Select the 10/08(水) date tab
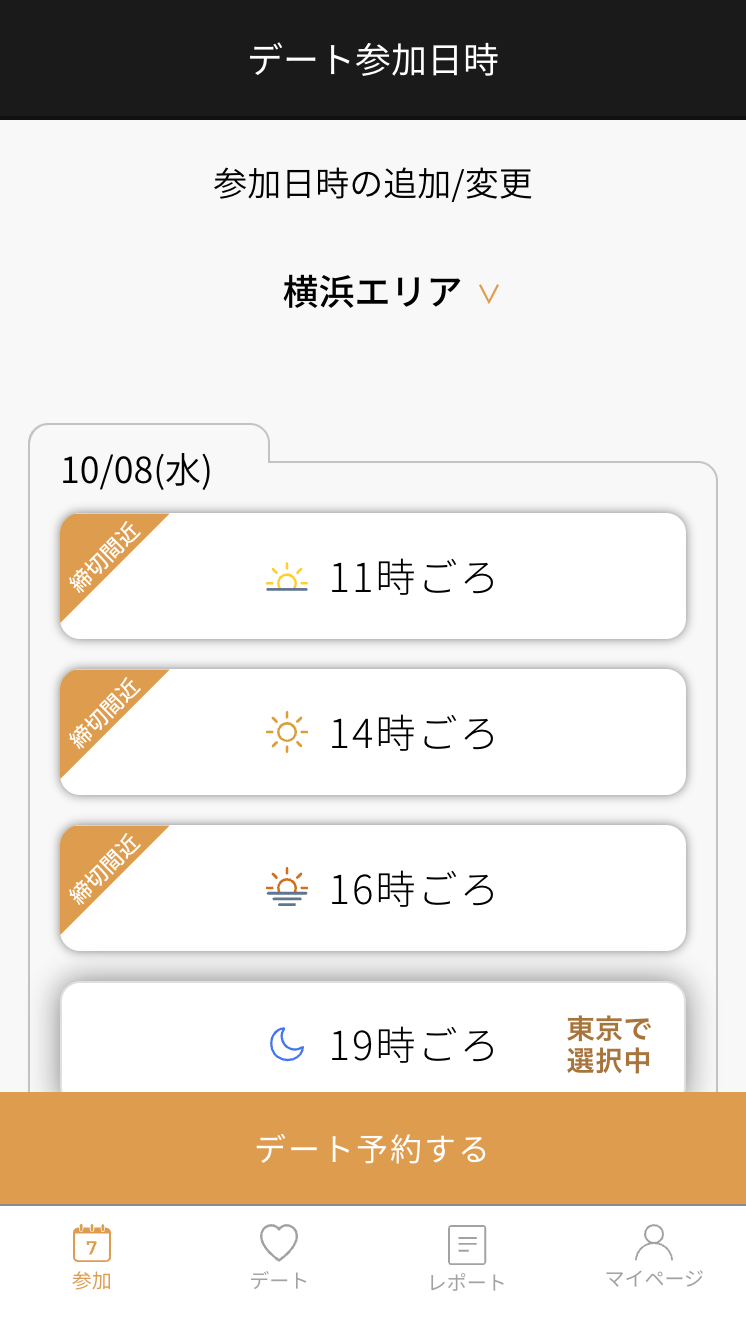The width and height of the screenshot is (746, 1330). click(x=137, y=470)
